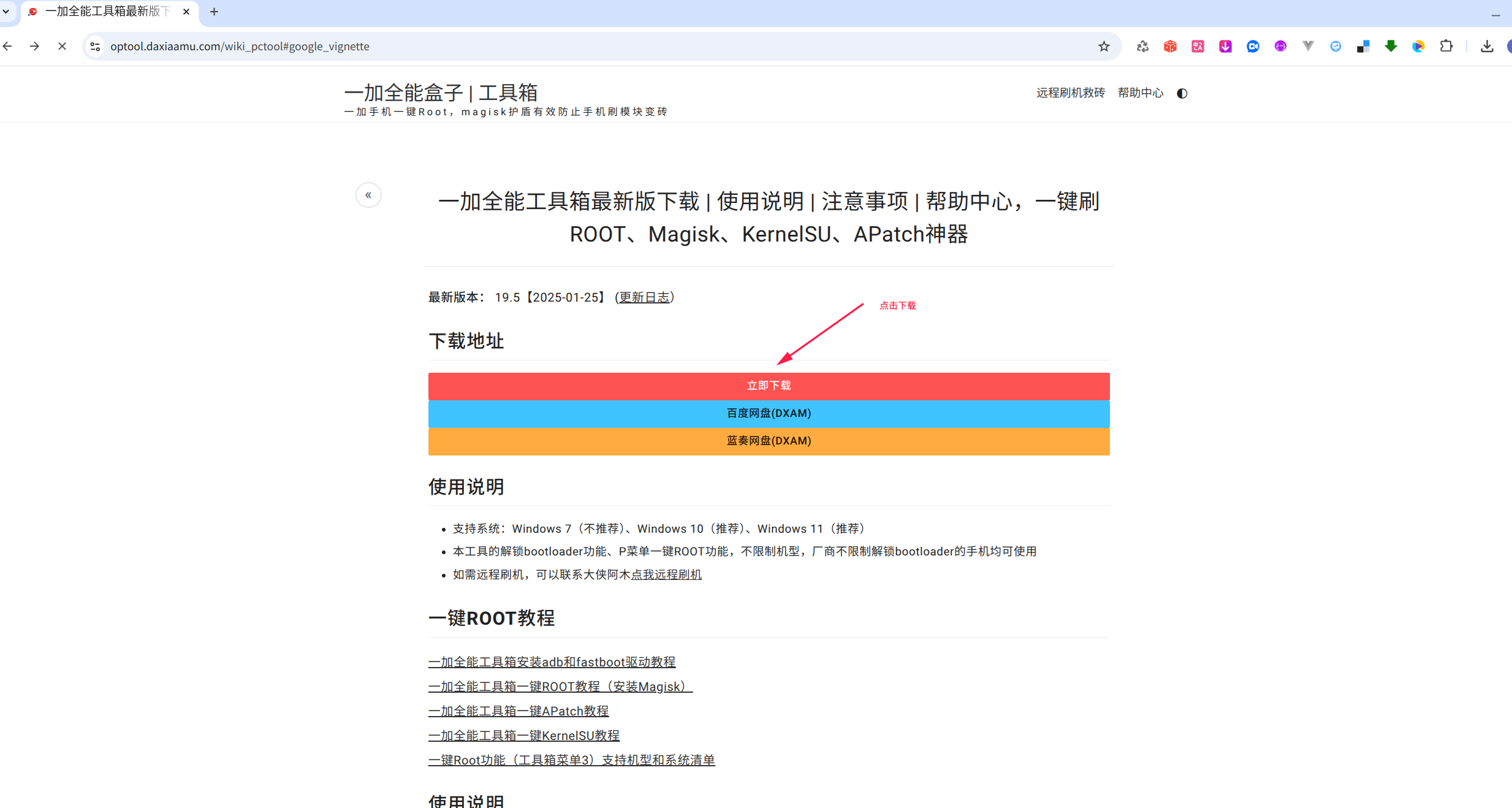The height and width of the screenshot is (808, 1512).
Task: Toggle dark mode half-circle icon
Action: (1182, 93)
